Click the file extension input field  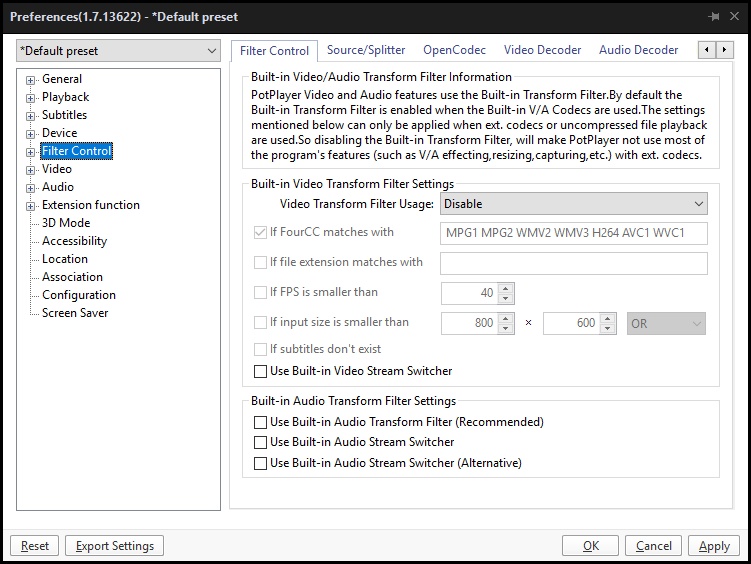tap(574, 263)
